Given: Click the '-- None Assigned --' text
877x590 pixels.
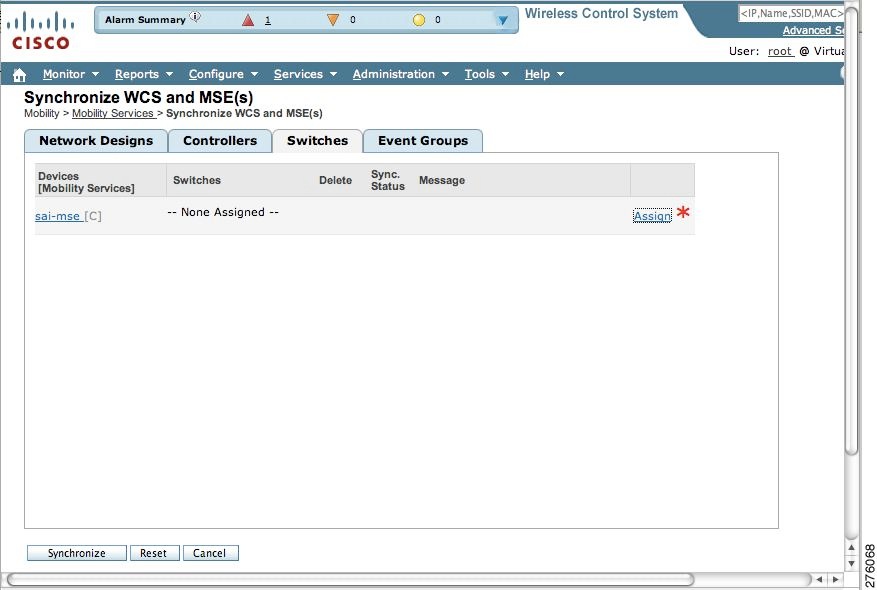Looking at the screenshot, I should click(223, 212).
